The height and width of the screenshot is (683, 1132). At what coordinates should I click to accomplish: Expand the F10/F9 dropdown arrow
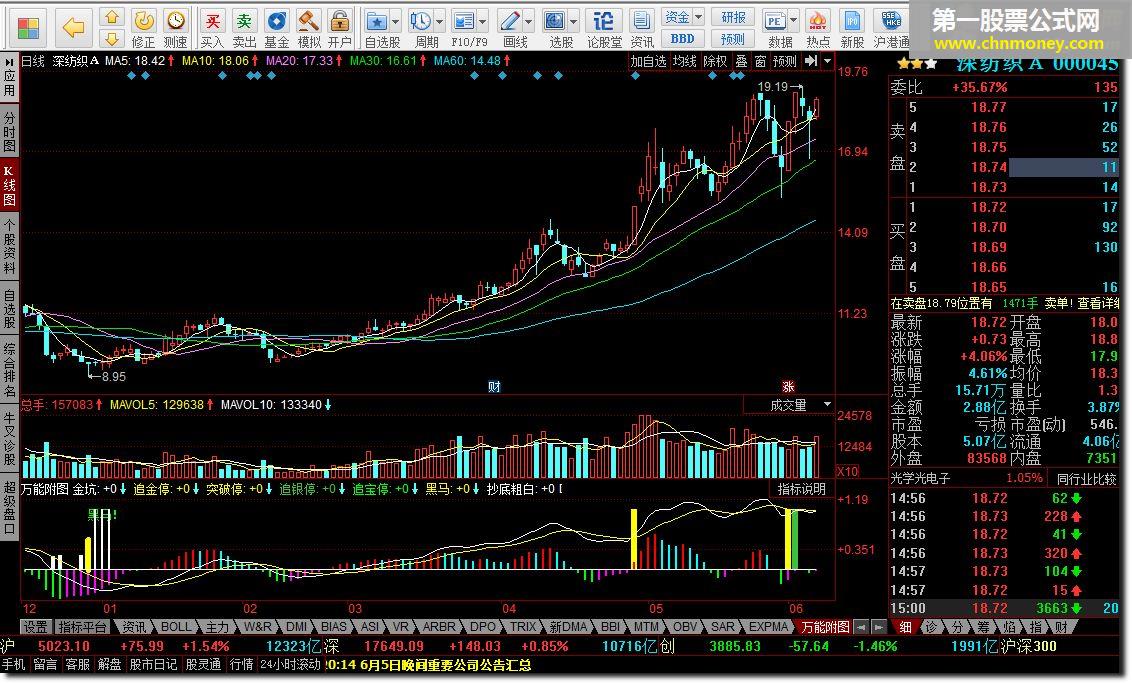point(483,22)
